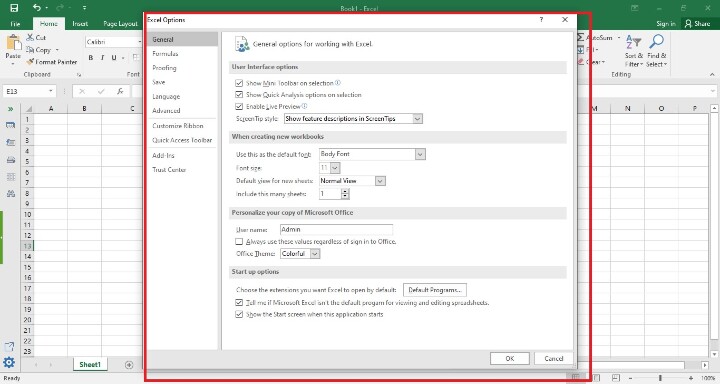This screenshot has width=720, height=384.
Task: Select the Format Painter brush
Action: [x=51, y=62]
